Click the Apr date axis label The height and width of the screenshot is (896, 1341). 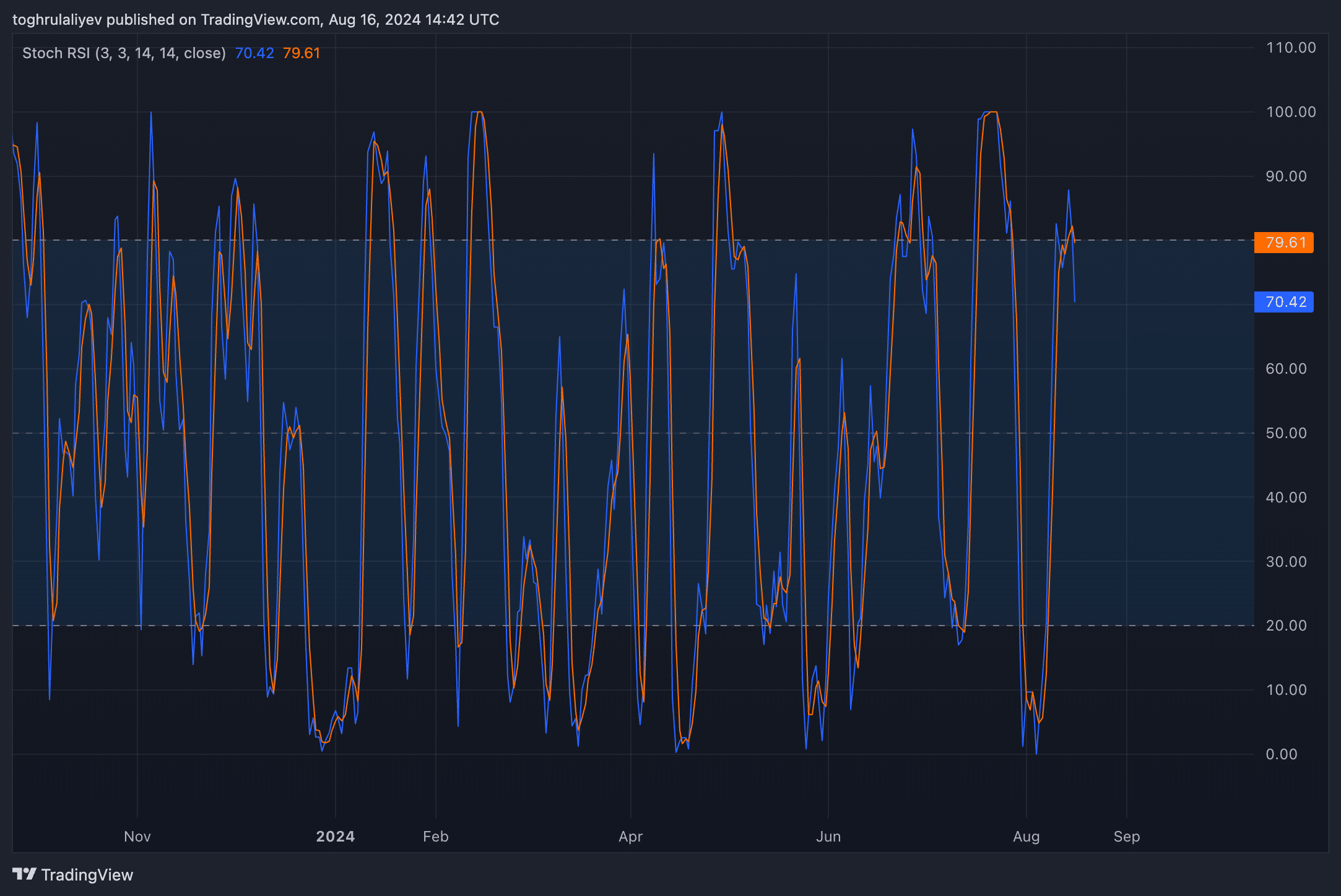[631, 837]
